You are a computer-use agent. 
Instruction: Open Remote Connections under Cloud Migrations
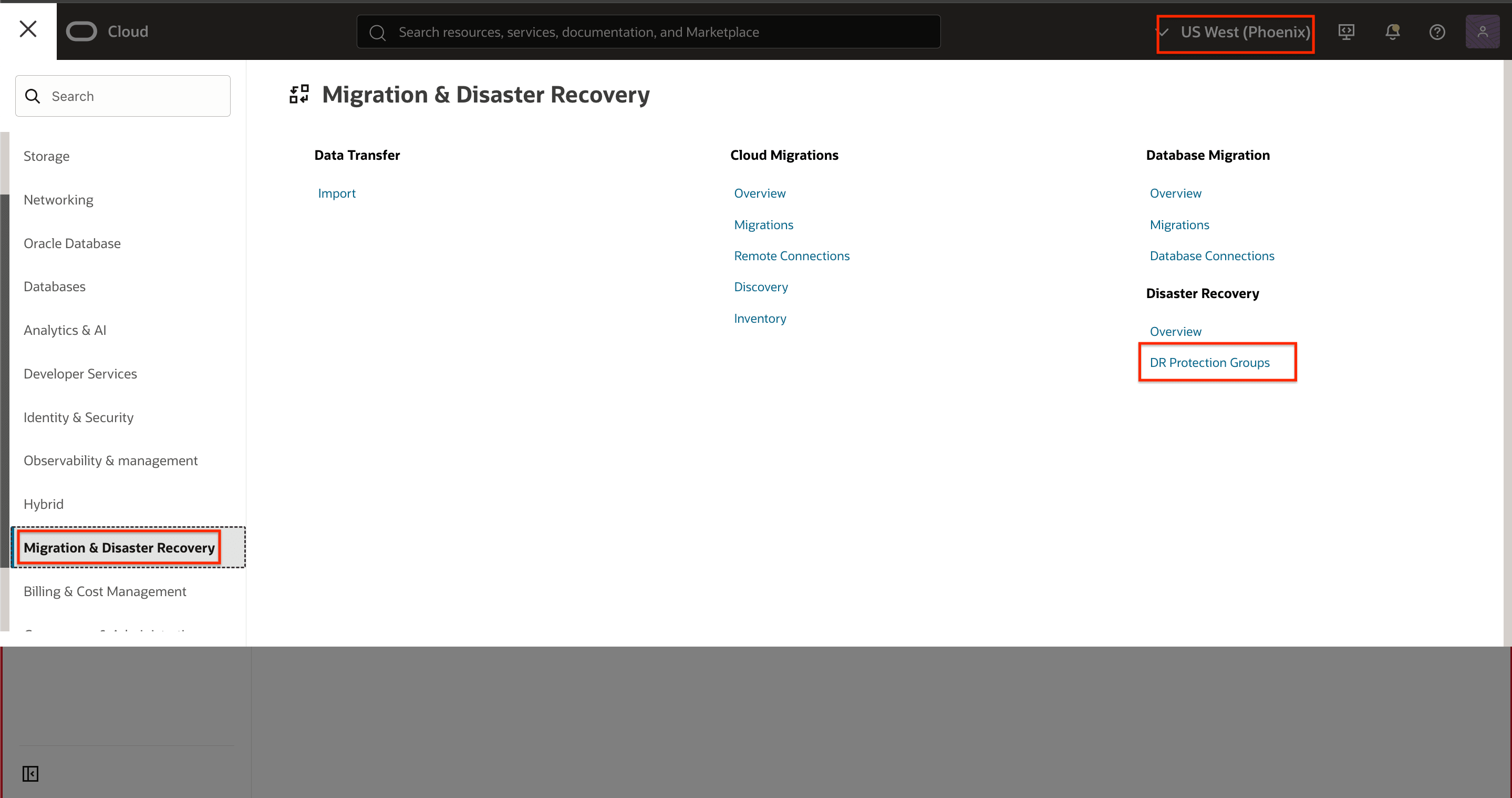coord(791,256)
